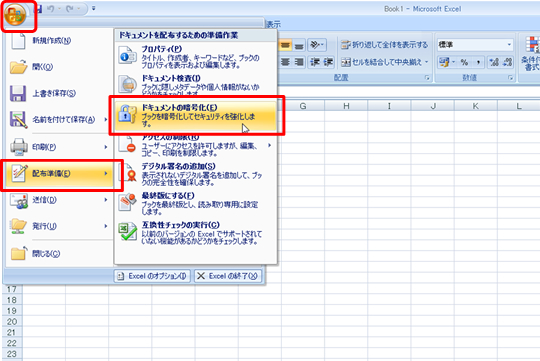The width and height of the screenshot is (540, 361).
Task: Click Excel の終了(X) button
Action: pos(228,276)
